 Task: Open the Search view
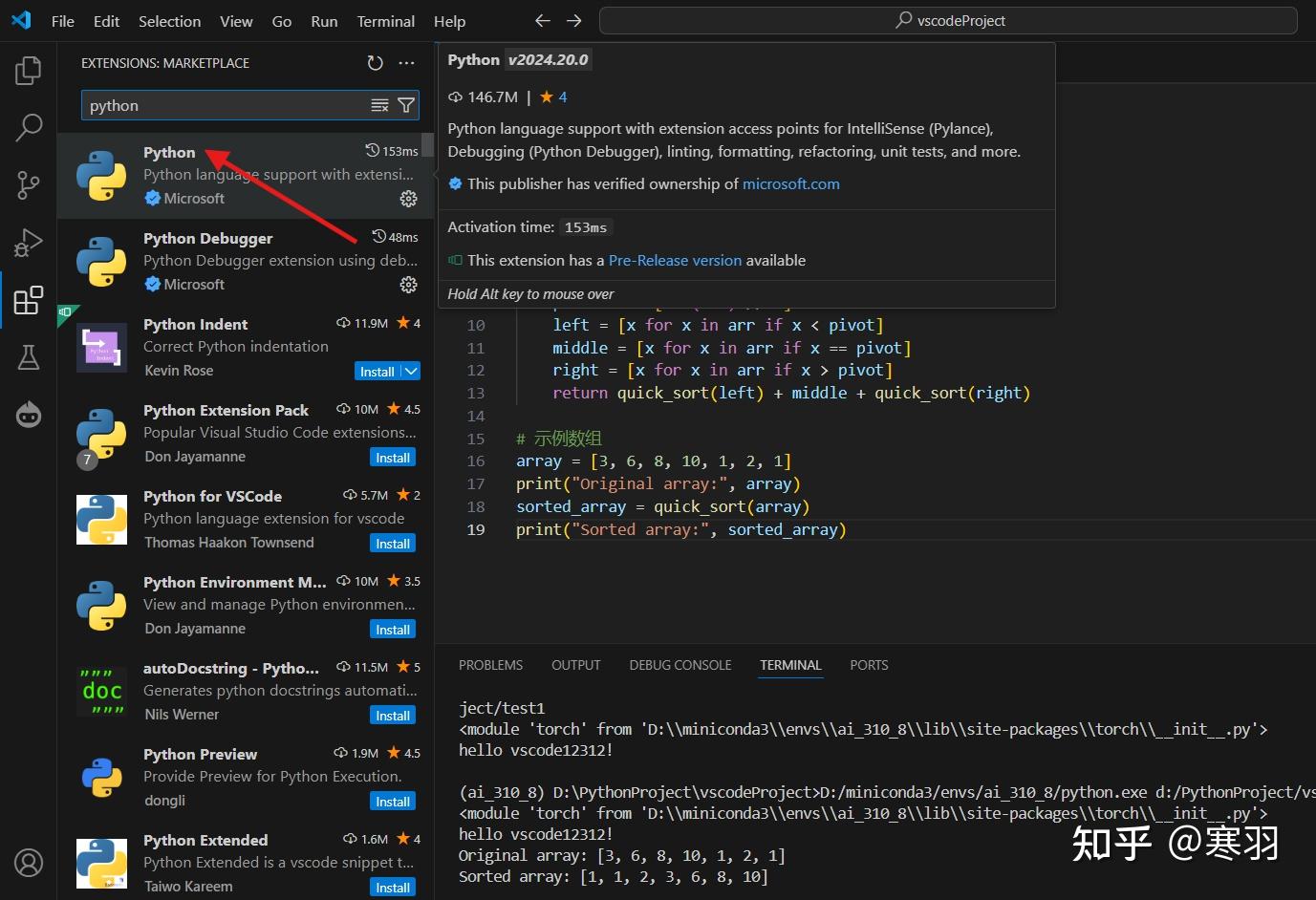click(28, 126)
